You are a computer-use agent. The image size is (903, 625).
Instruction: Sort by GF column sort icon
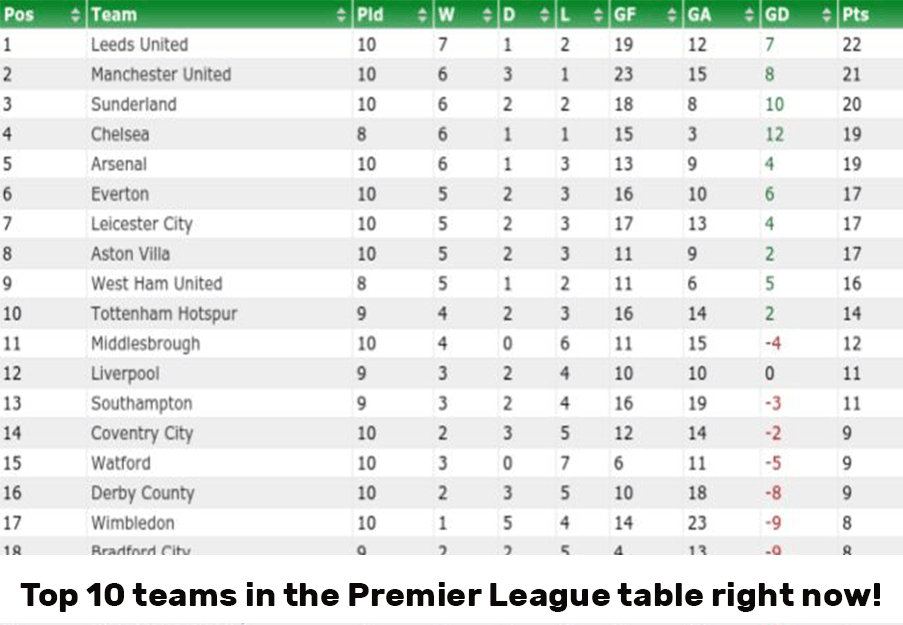(672, 14)
